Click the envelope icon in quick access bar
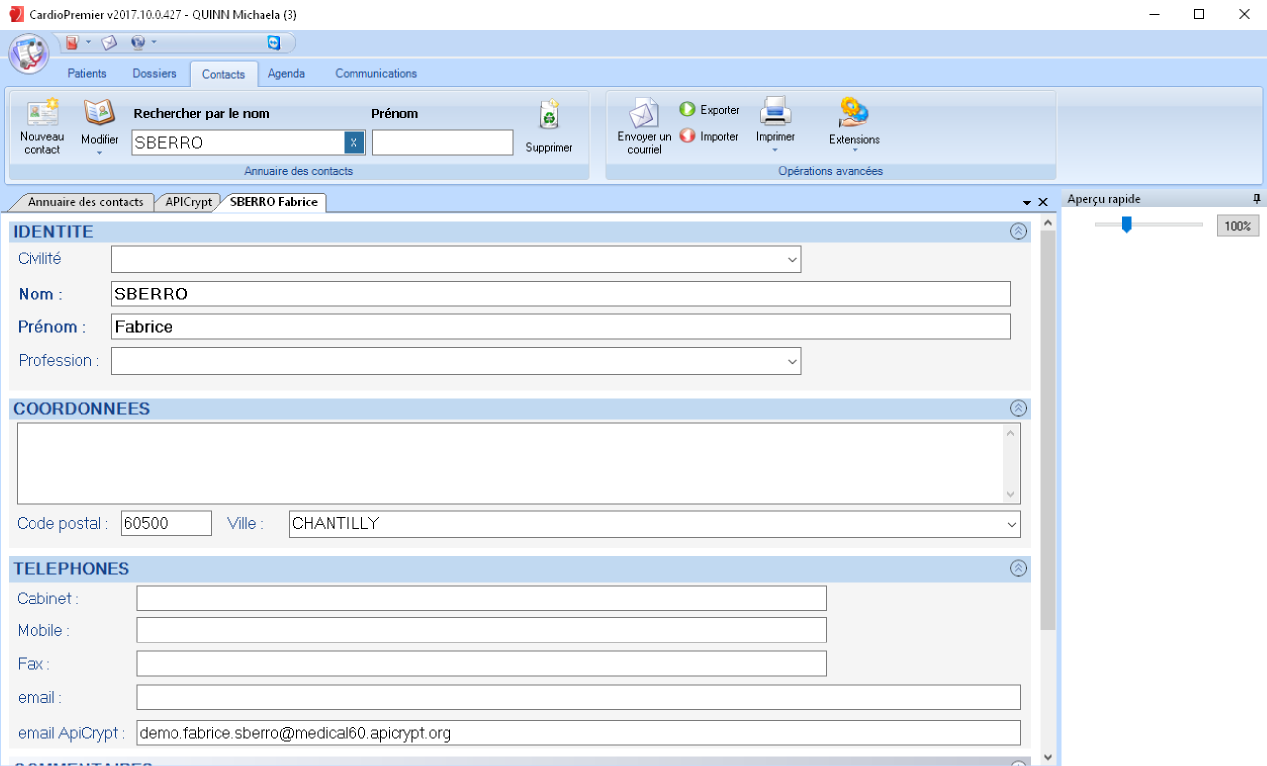Image resolution: width=1267 pixels, height=766 pixels. pyautogui.click(x=110, y=42)
